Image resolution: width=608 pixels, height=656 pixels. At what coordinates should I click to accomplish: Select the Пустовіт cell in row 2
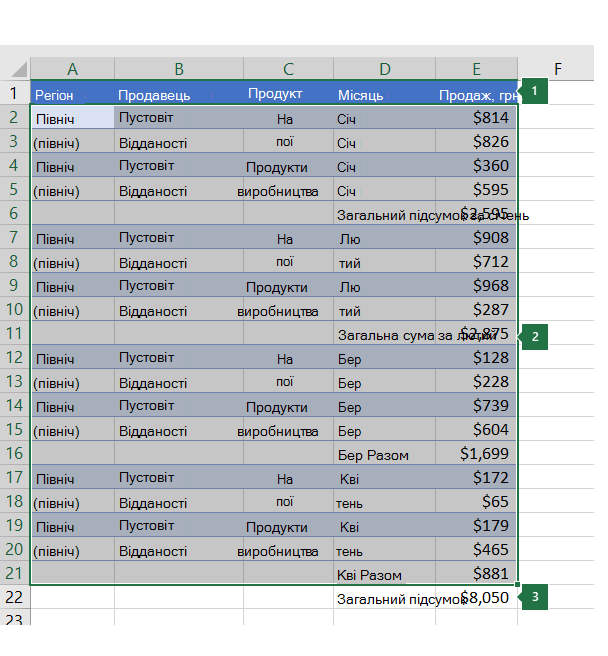[179, 117]
